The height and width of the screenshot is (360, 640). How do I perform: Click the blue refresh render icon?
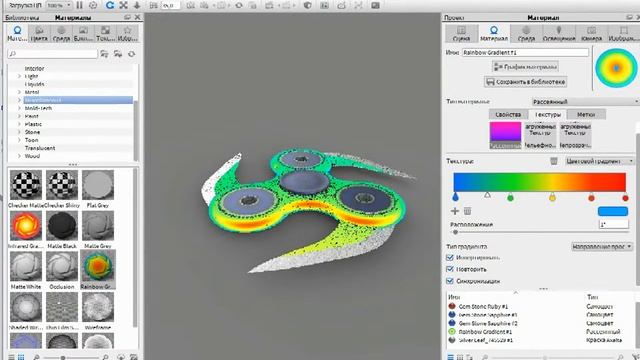(x=109, y=5)
